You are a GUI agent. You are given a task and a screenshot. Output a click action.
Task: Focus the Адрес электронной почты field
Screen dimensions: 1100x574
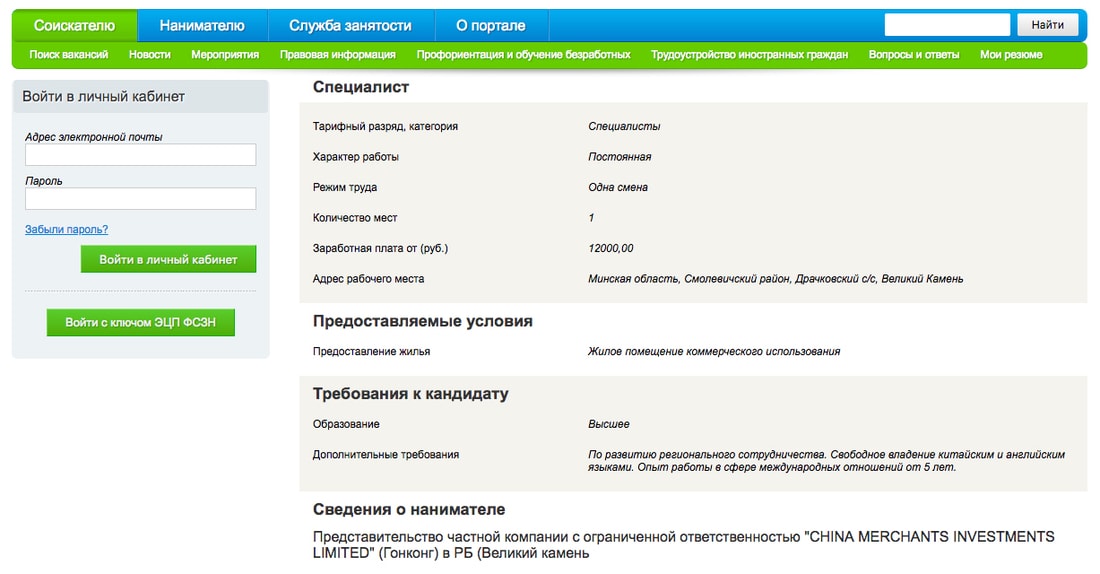[x=140, y=155]
